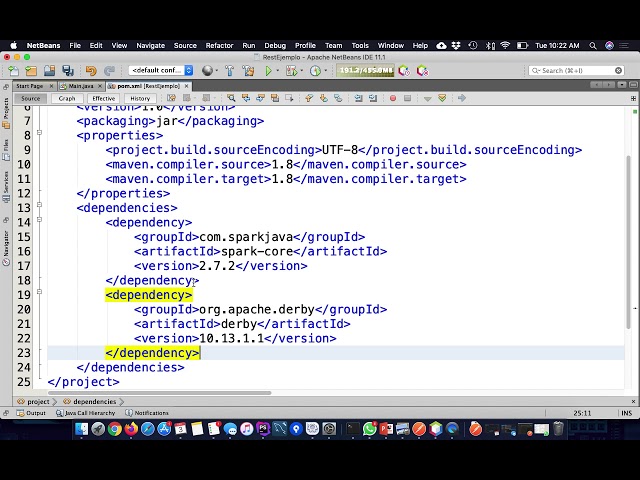This screenshot has height=480, width=640.
Task: Click the green validate XML check icon
Action: tap(442, 98)
